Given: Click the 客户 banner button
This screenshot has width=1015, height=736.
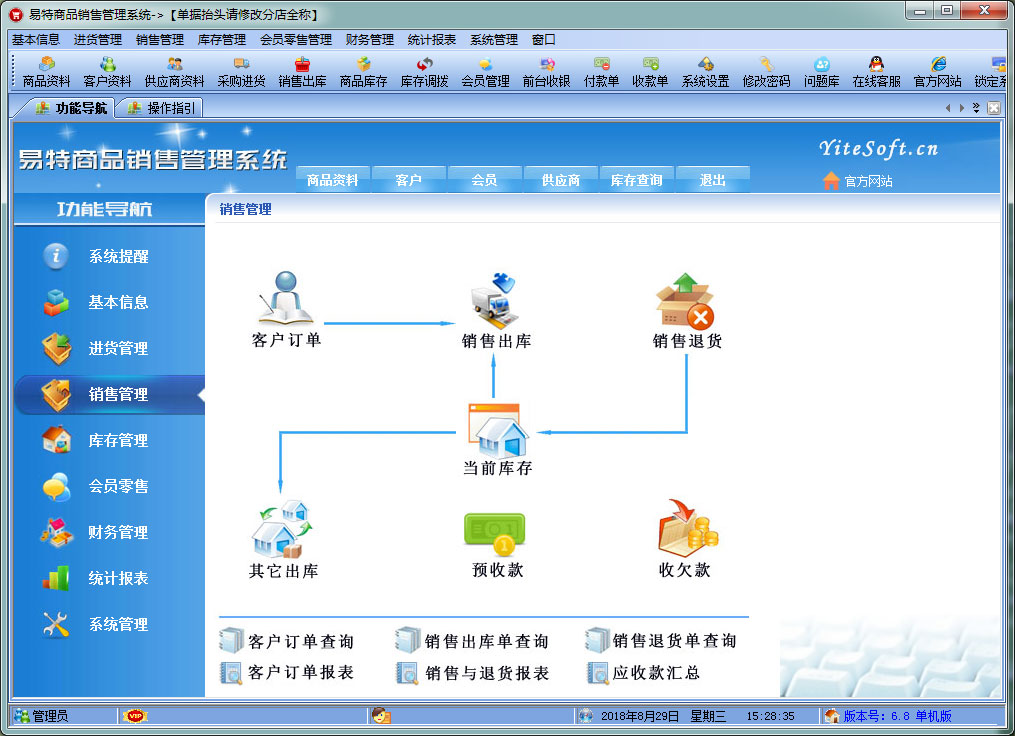Looking at the screenshot, I should coord(408,180).
